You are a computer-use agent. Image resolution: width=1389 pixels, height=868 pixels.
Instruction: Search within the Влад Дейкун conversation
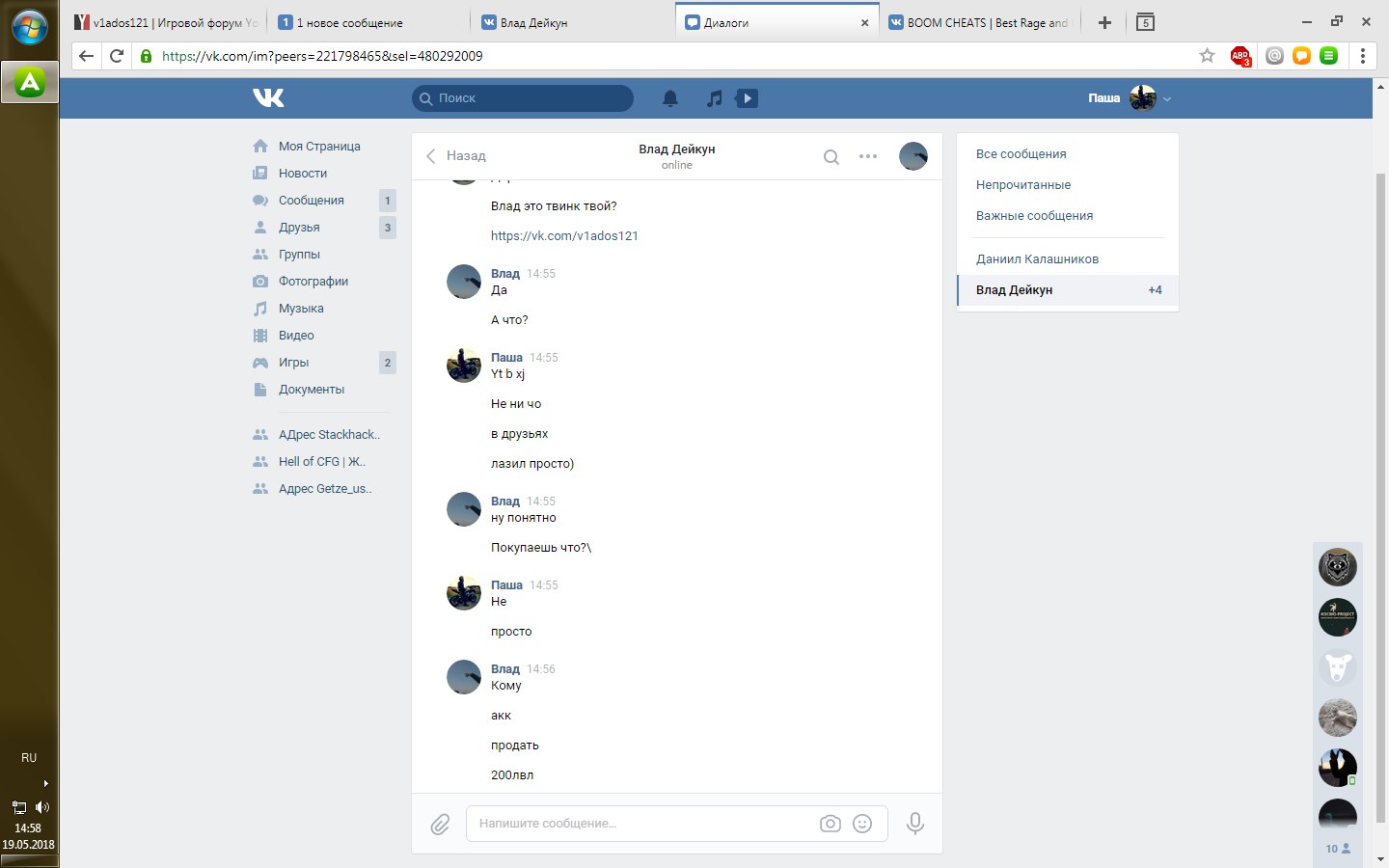coord(831,156)
